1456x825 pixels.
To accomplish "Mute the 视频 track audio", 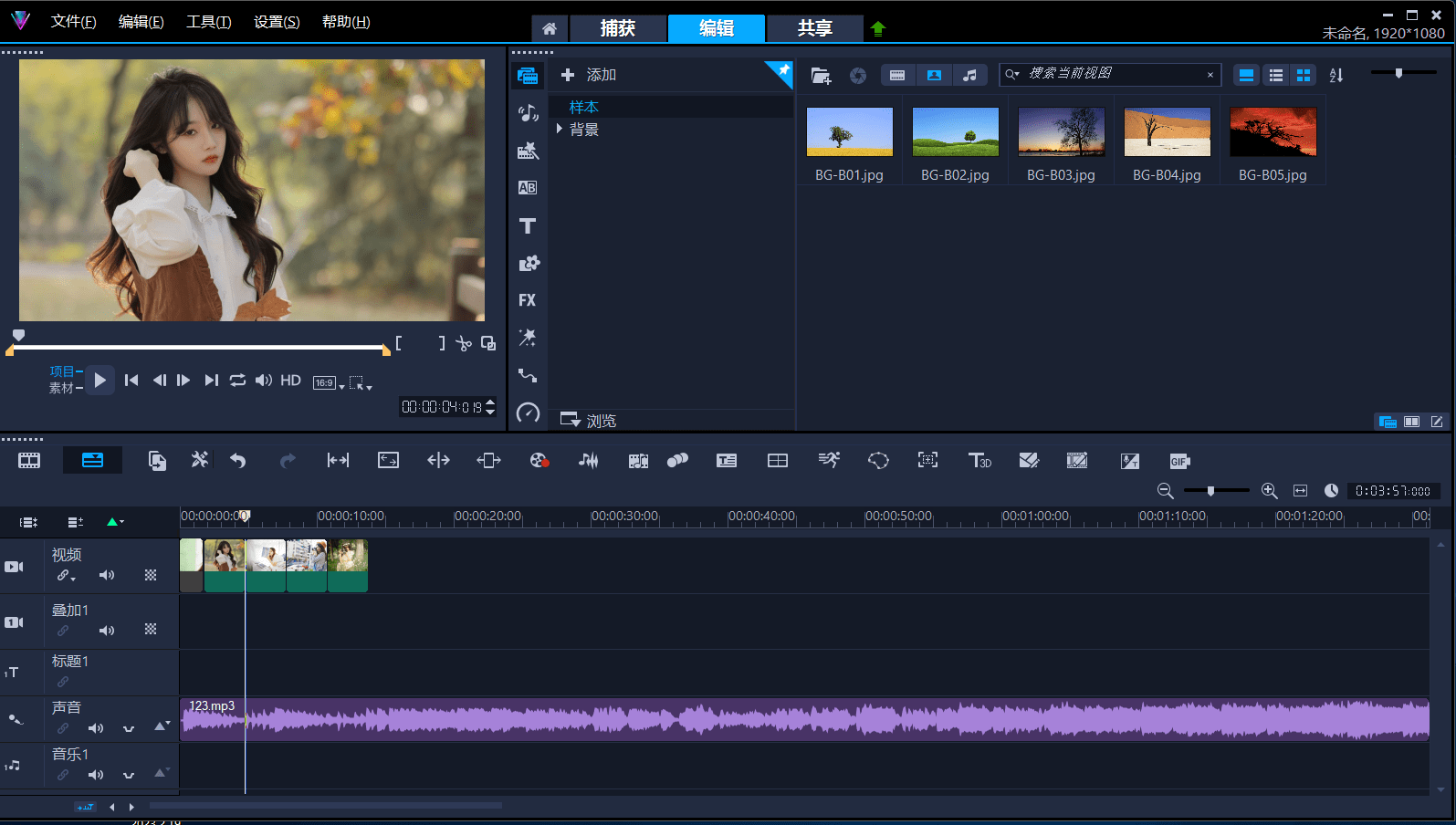I will [x=107, y=575].
